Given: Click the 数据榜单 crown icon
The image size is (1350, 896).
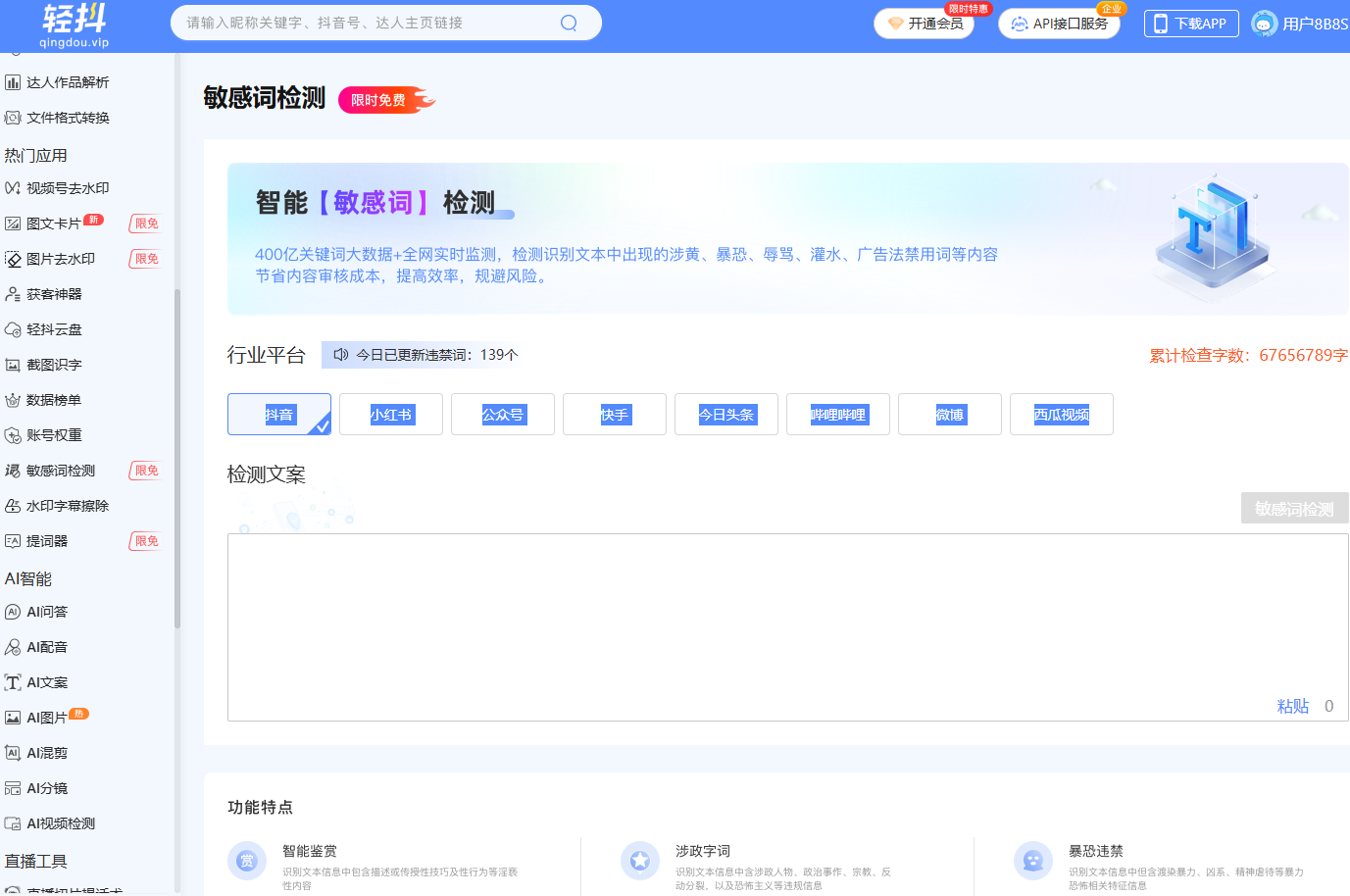Looking at the screenshot, I should [13, 400].
